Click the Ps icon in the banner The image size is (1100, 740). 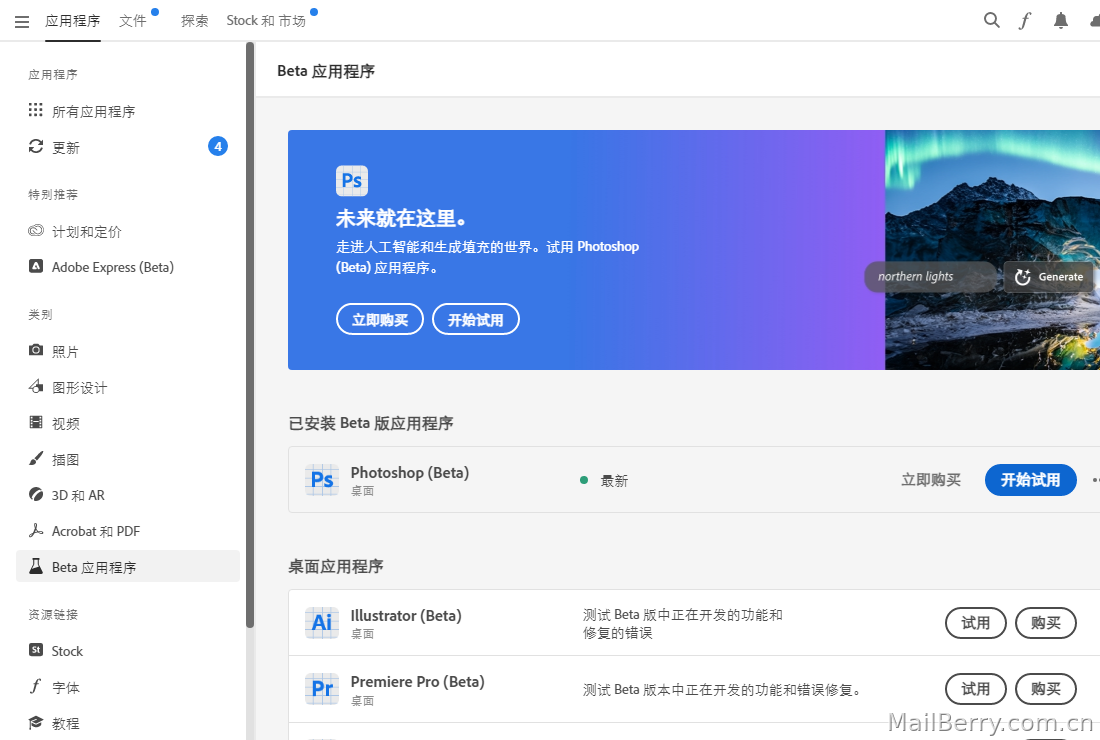351,181
